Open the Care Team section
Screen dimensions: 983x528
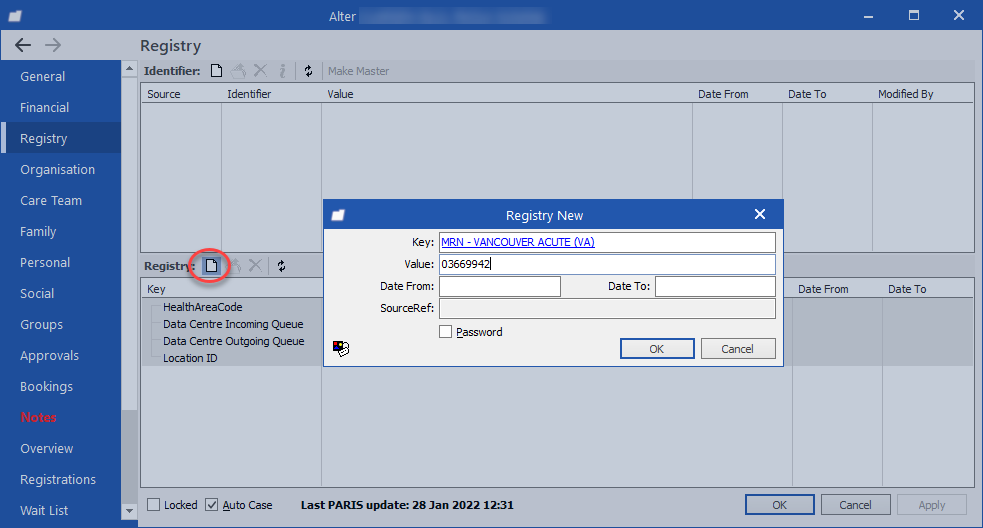[x=51, y=201]
